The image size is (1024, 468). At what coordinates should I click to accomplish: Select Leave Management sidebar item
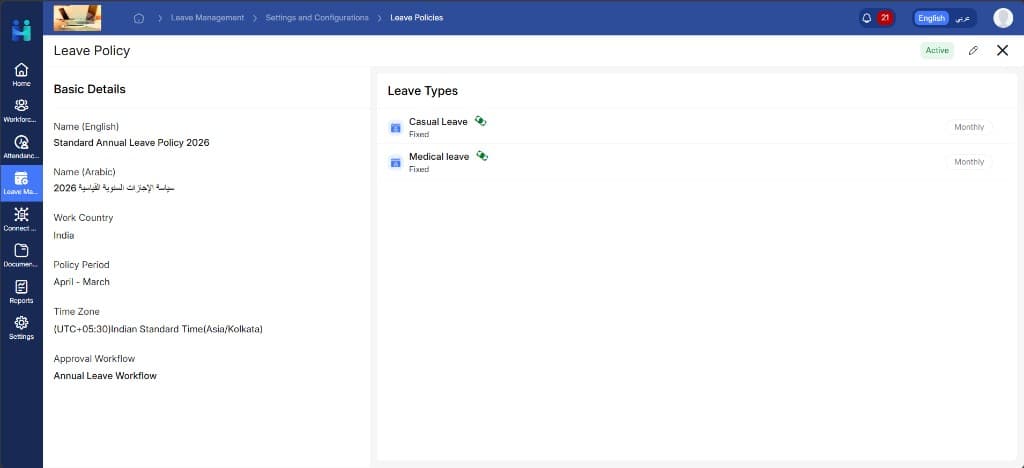[x=21, y=183]
